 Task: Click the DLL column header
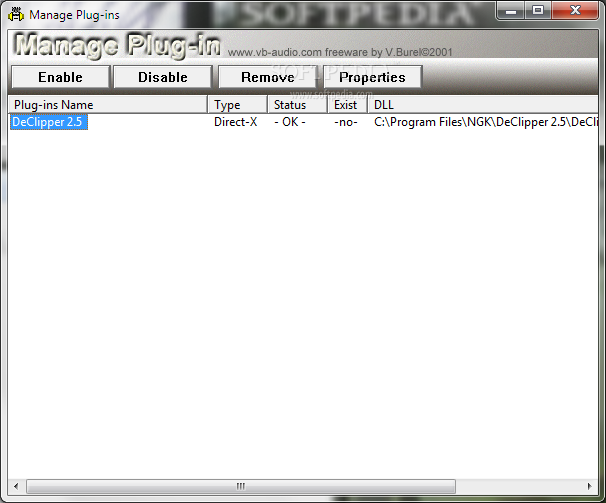click(x=482, y=105)
